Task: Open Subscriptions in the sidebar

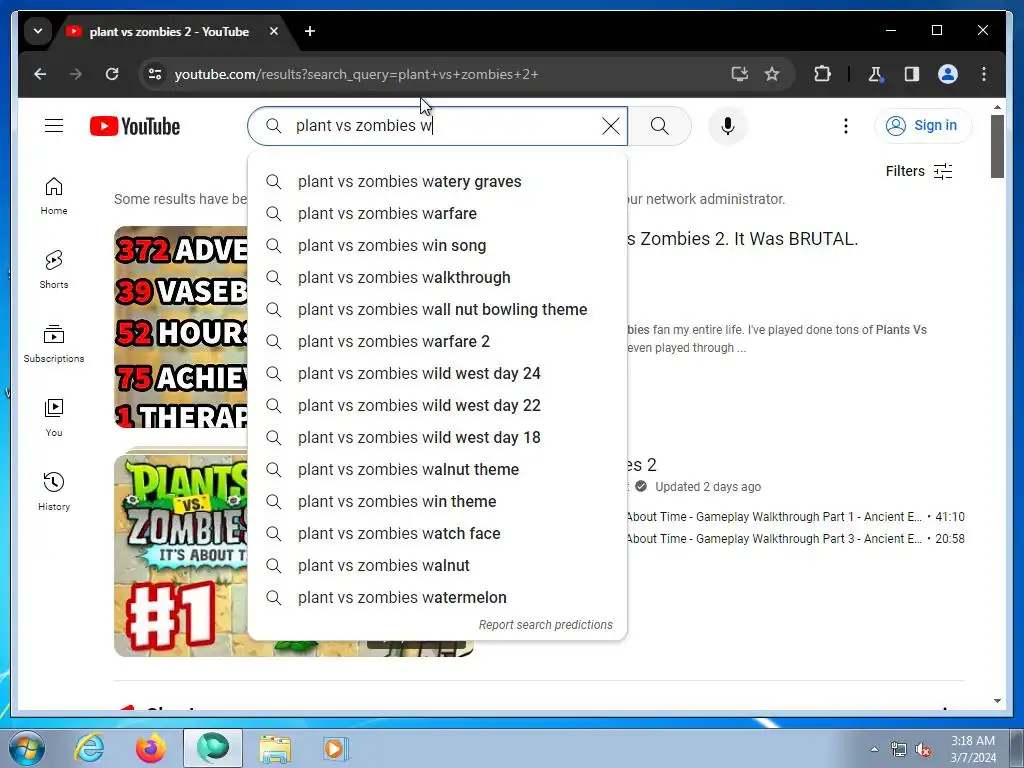Action: pos(54,344)
